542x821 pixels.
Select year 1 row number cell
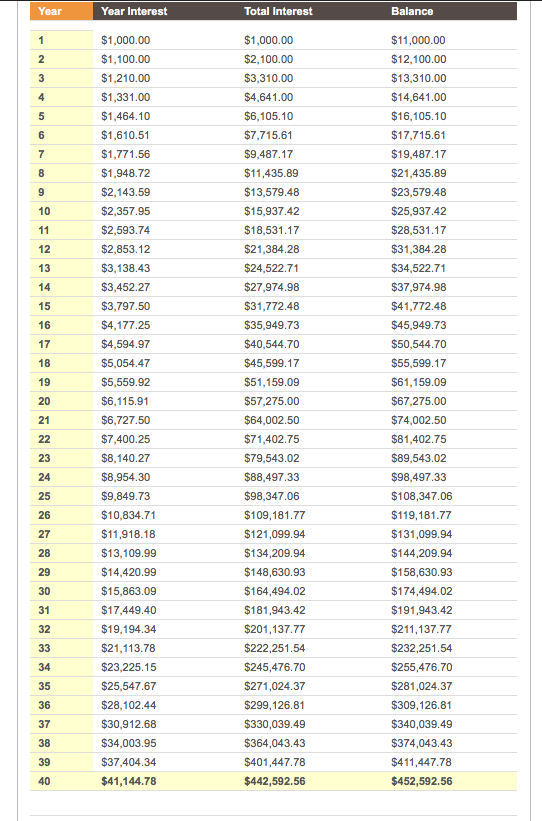[61, 40]
